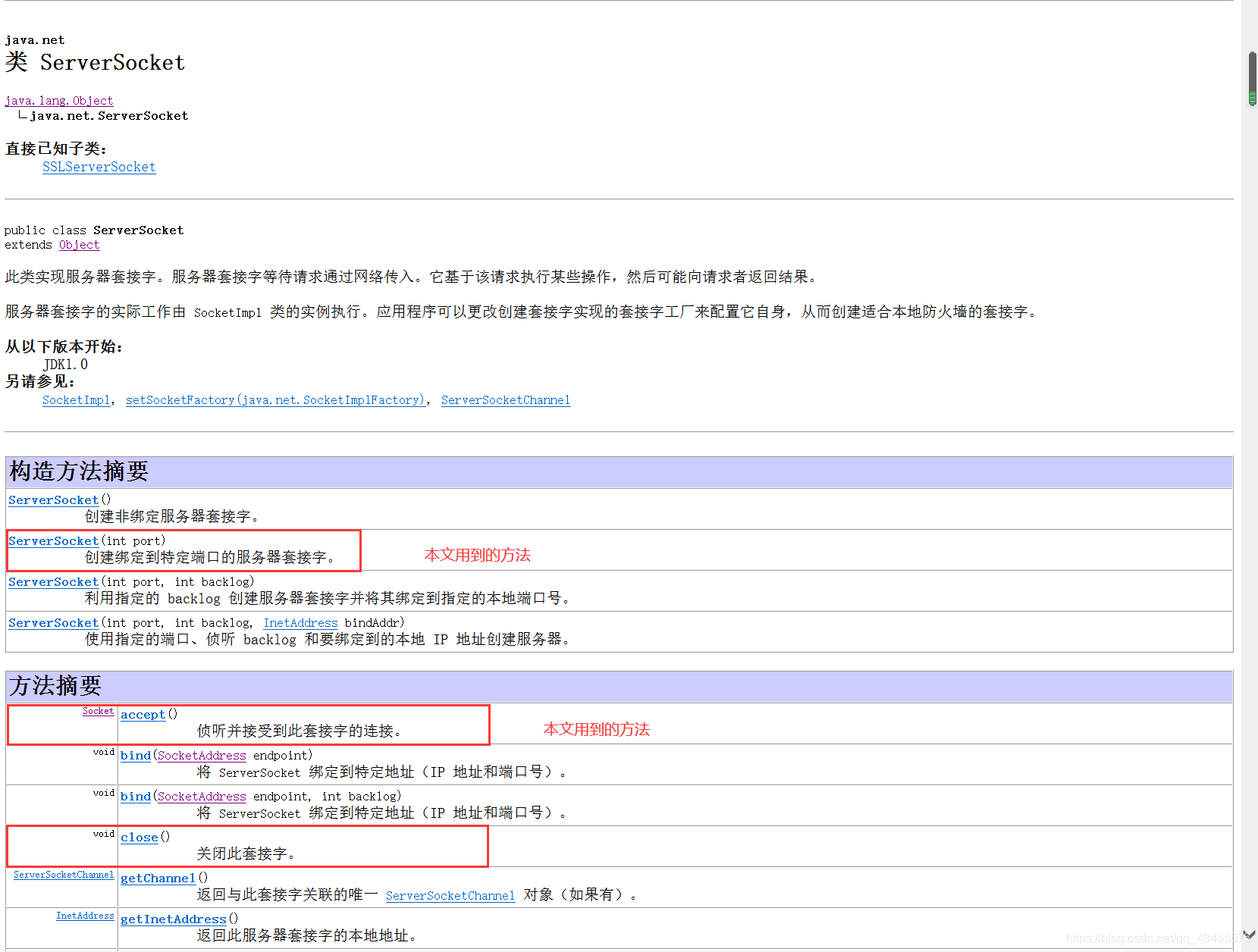This screenshot has height=952, width=1258.
Task: Click ServerSocketChannel return type link for getChannel
Action: (x=64, y=875)
